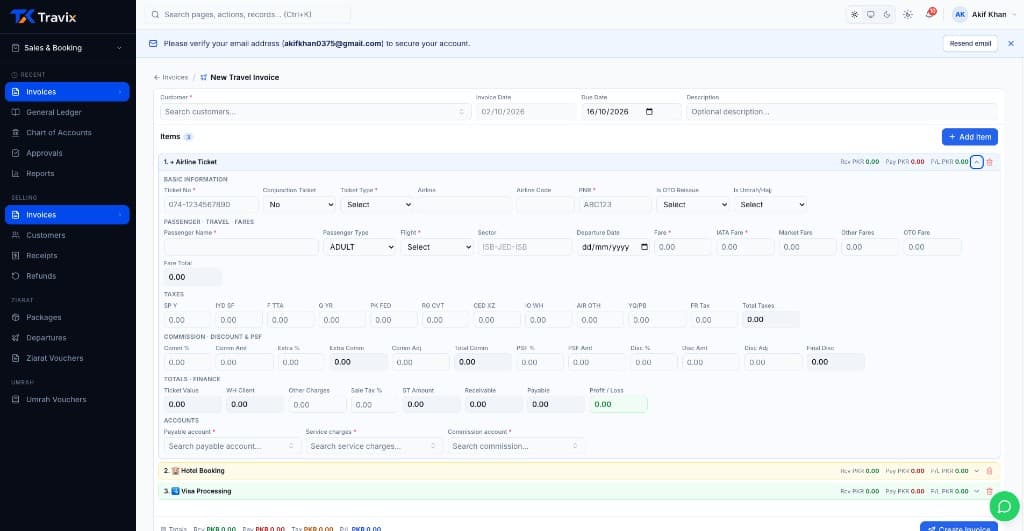
Task: Open the green chat support bubble
Action: 1004,507
